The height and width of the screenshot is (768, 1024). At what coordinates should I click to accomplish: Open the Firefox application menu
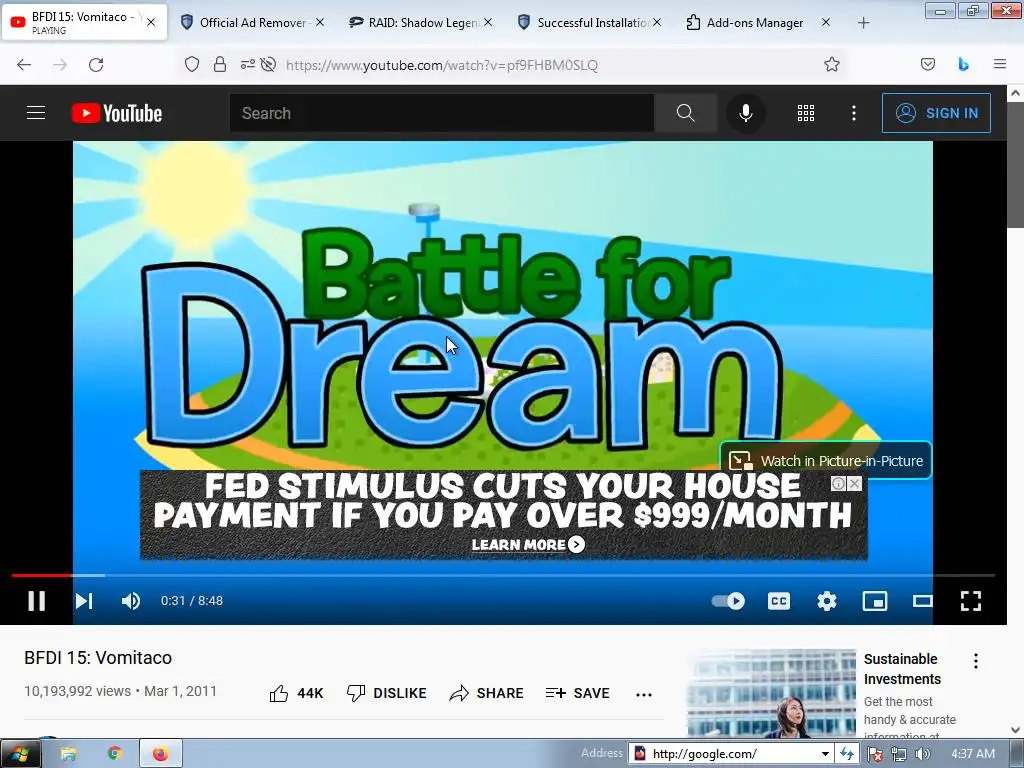pos(1000,64)
